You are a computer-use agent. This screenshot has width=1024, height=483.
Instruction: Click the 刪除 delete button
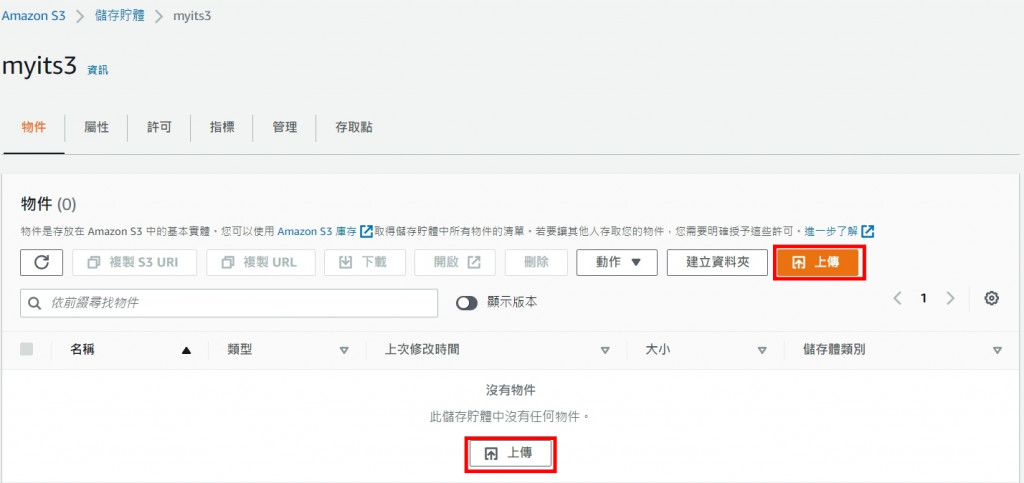click(536, 262)
